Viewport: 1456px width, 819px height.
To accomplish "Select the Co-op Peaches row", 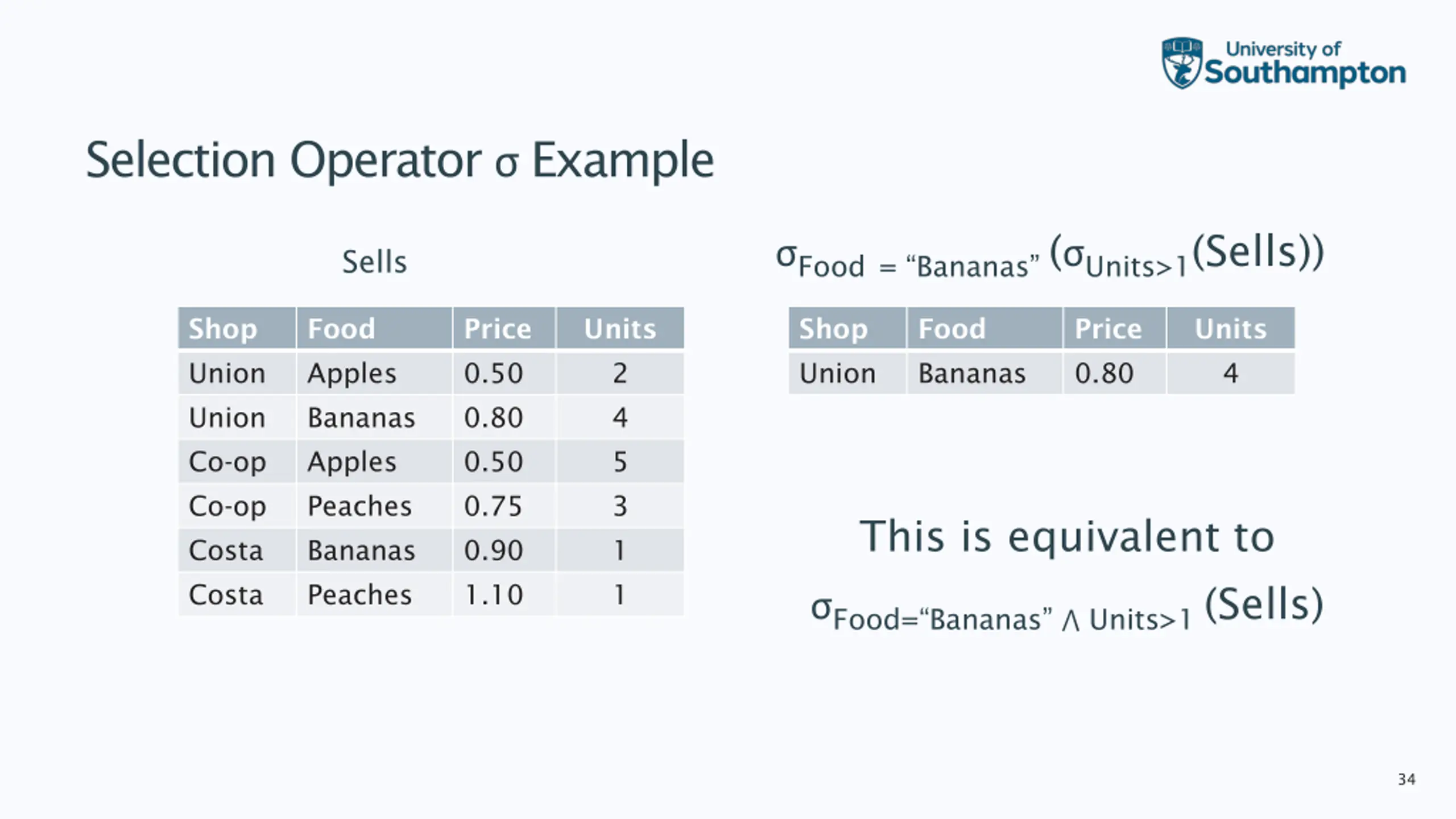I will 431,506.
